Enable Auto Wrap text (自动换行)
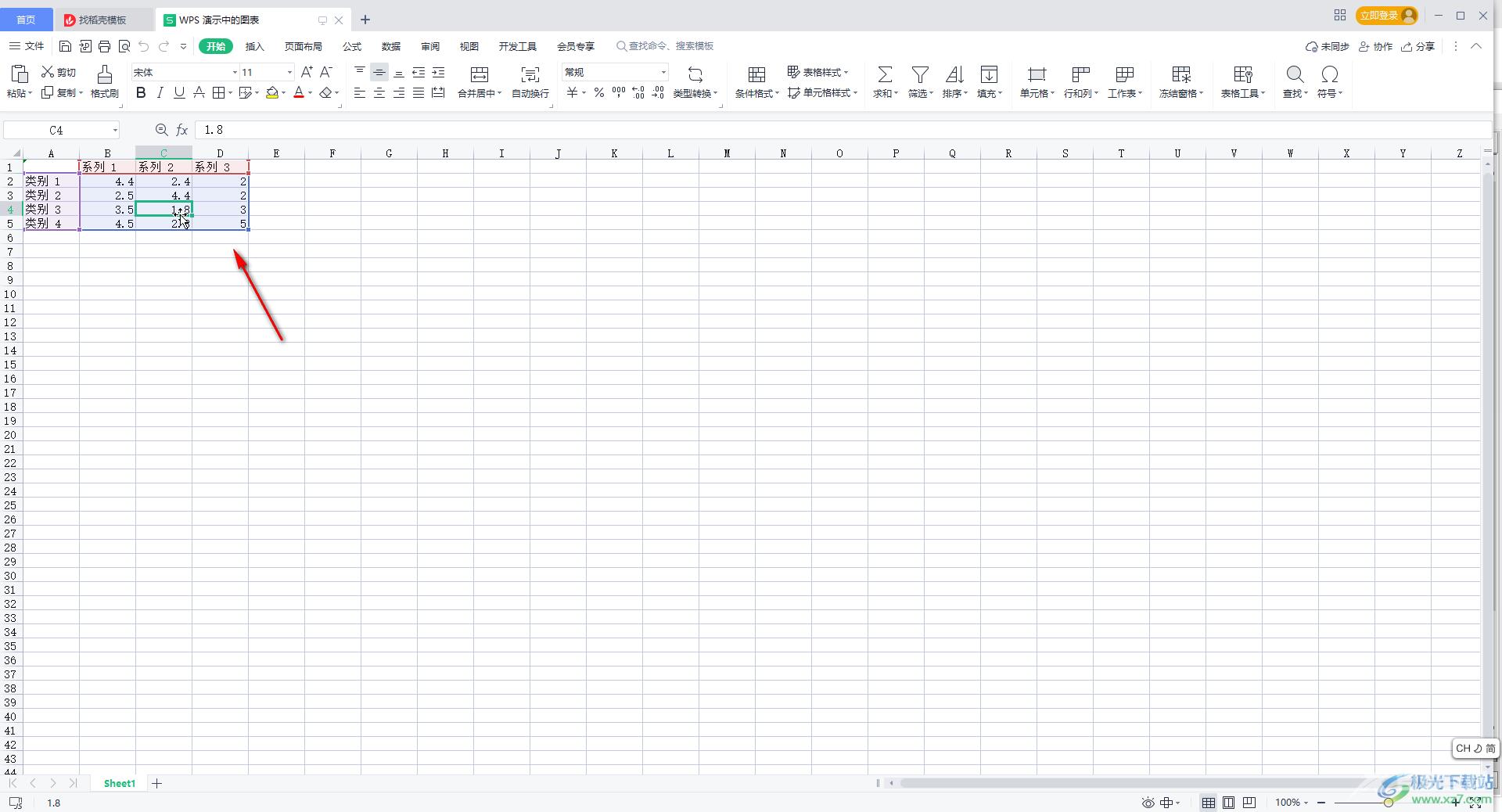This screenshot has width=1502, height=812. (x=530, y=81)
